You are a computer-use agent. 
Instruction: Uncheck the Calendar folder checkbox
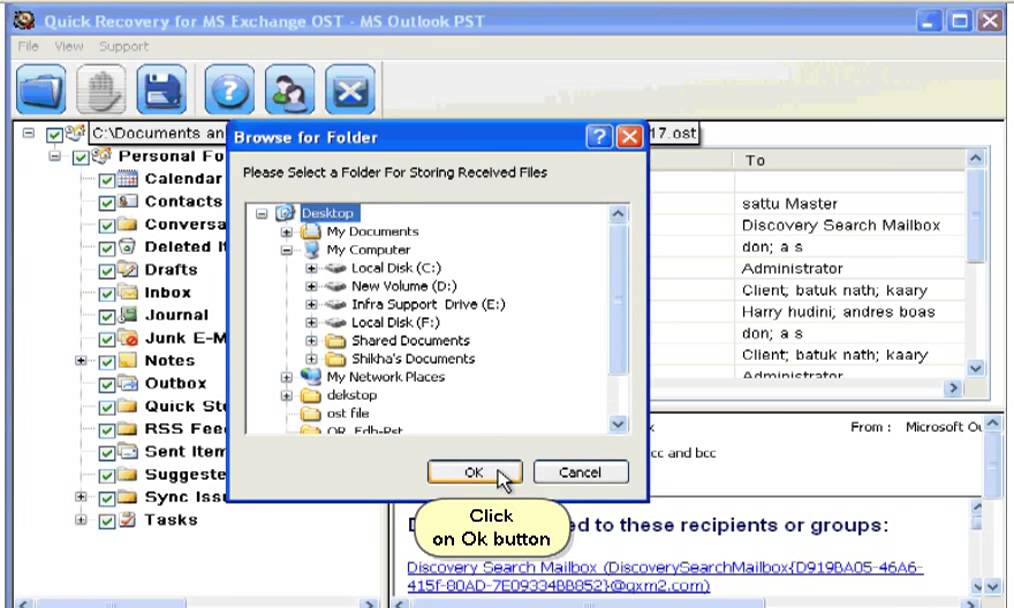107,180
